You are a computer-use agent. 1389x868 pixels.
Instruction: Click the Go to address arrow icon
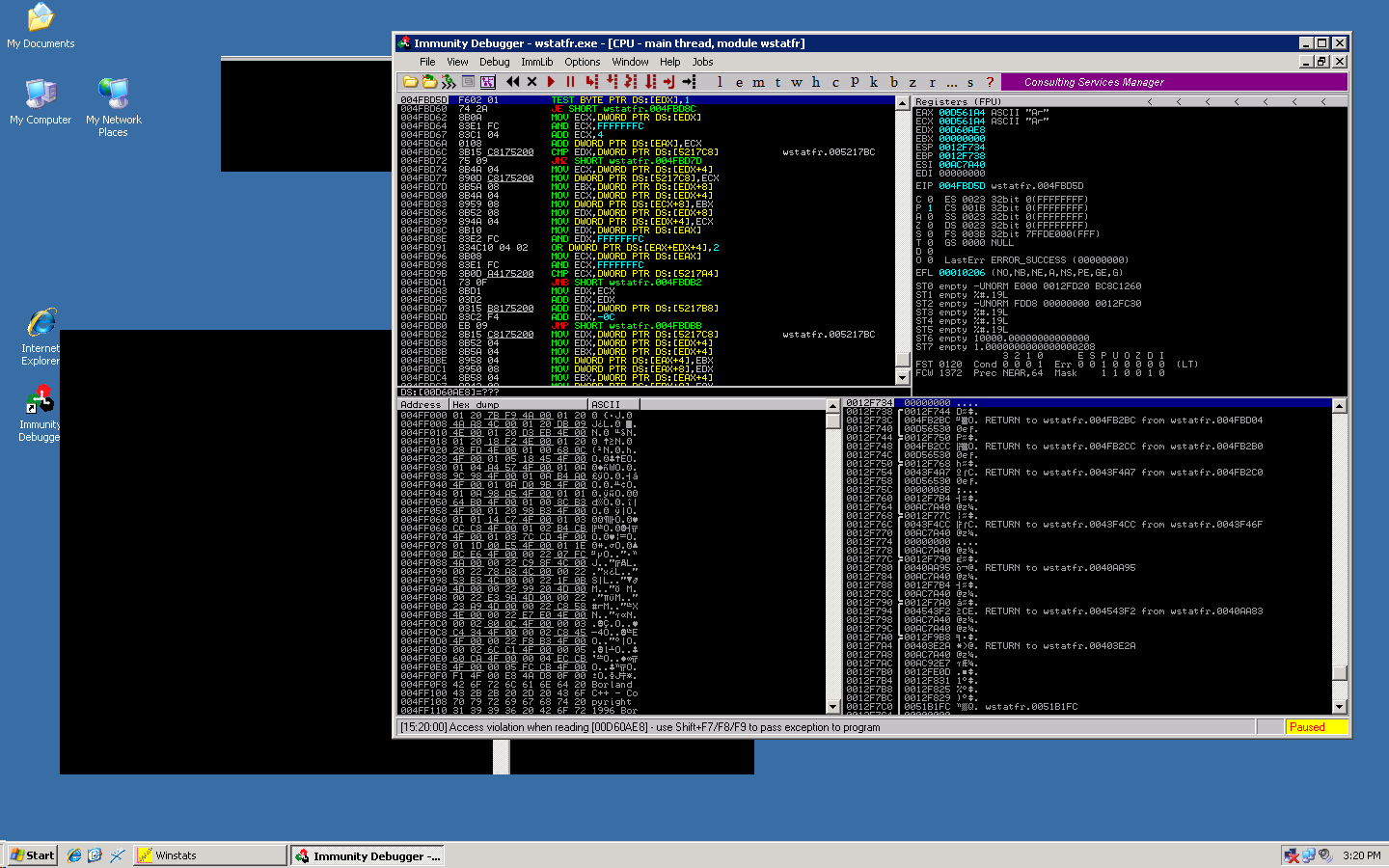coord(689,82)
